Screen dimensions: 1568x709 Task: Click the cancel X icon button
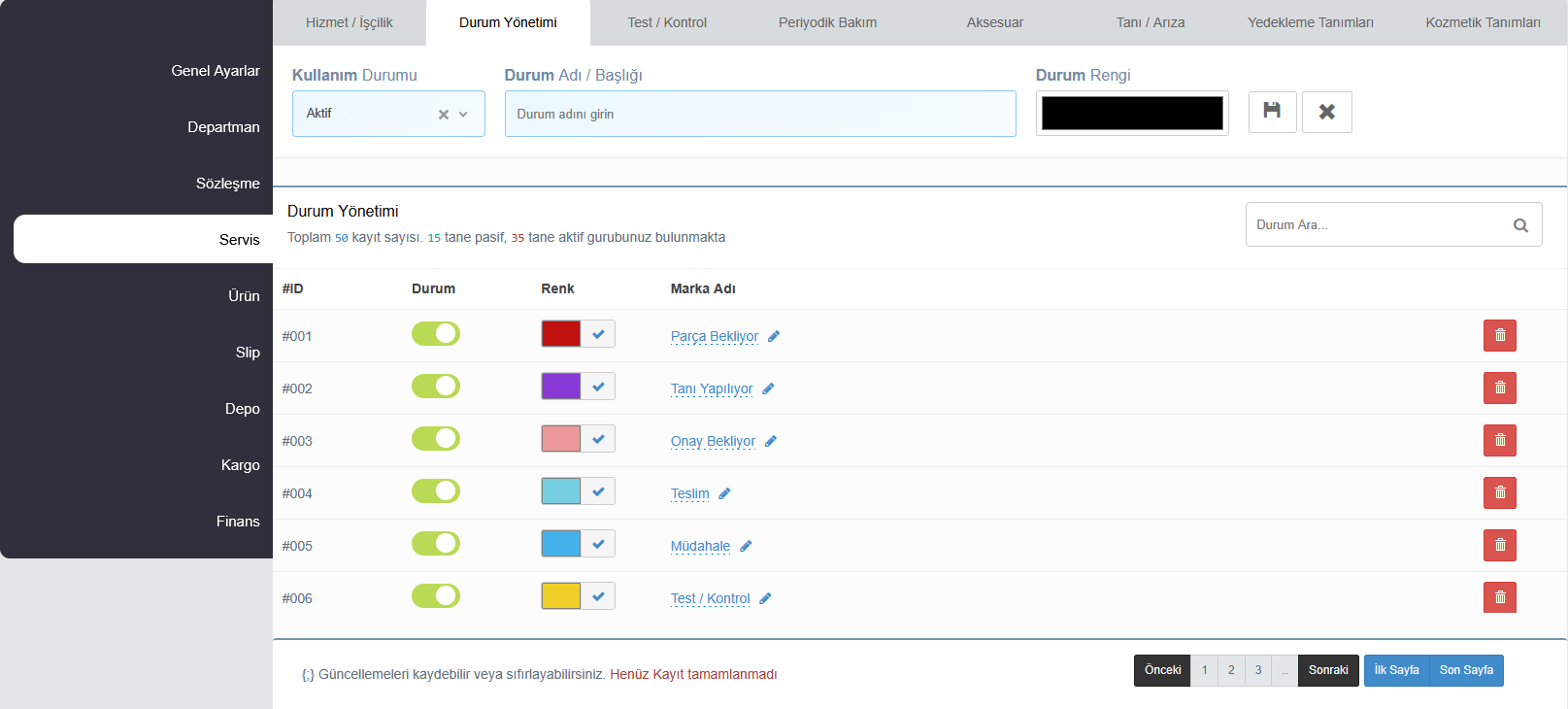[1326, 112]
